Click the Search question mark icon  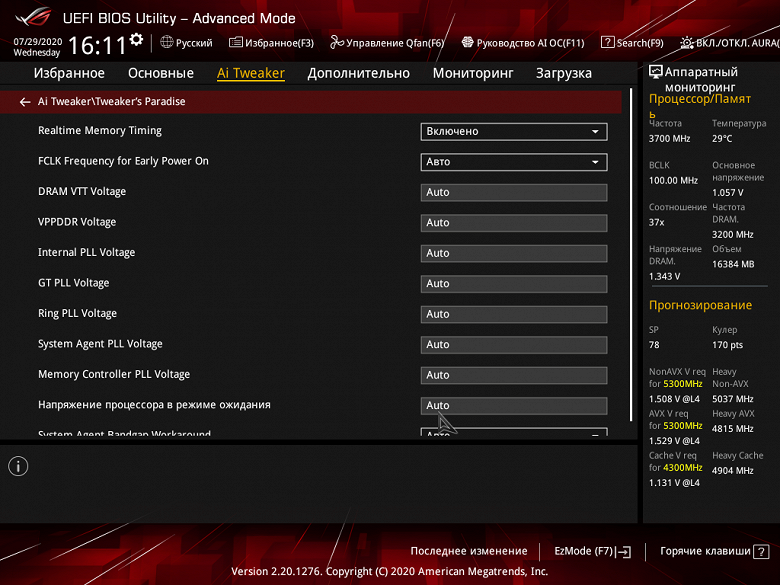tap(607, 42)
